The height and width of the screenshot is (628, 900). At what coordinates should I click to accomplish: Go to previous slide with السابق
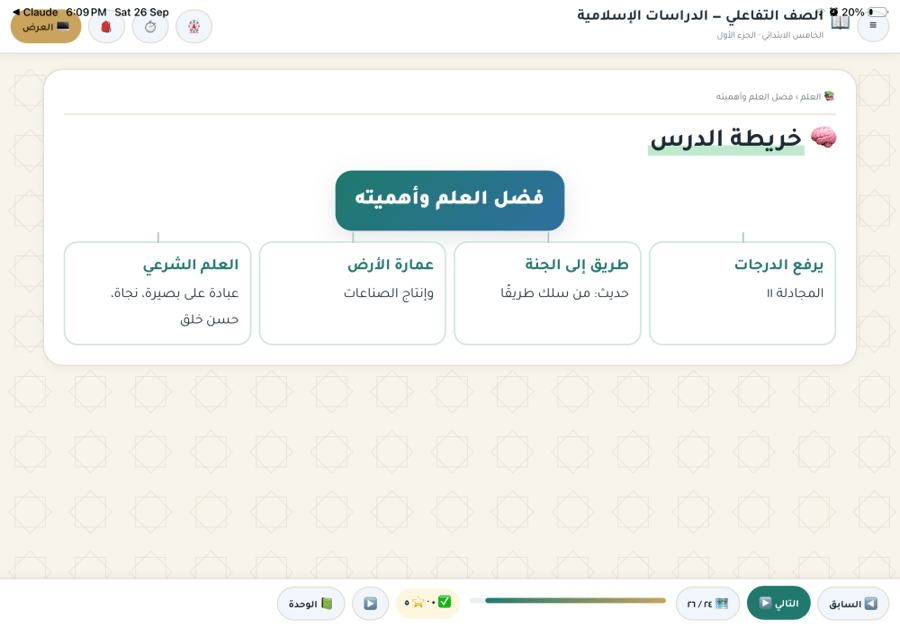click(x=853, y=603)
